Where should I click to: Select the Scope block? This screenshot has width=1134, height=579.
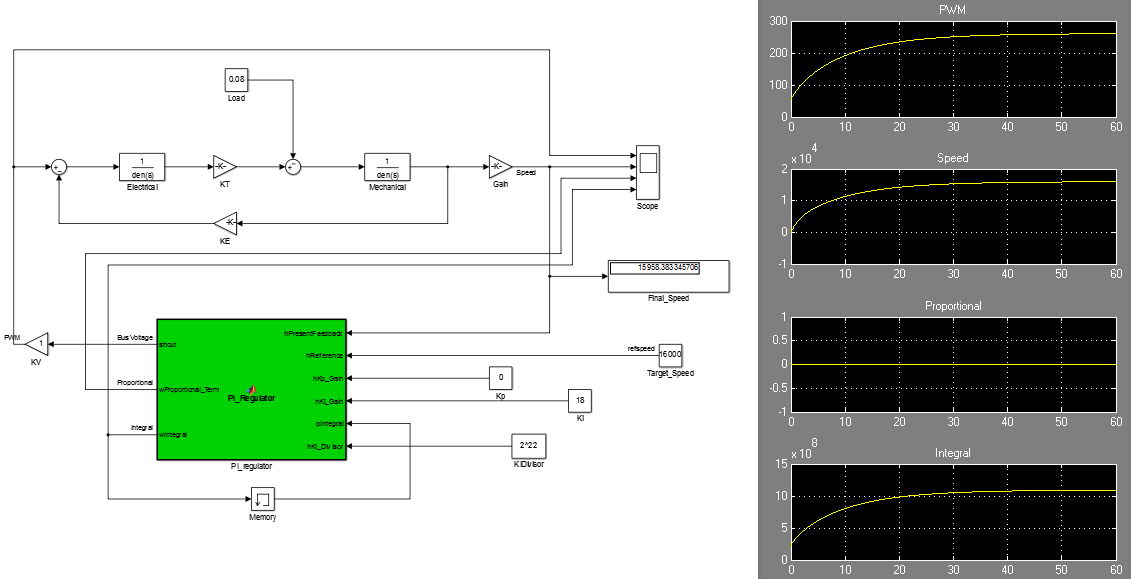pyautogui.click(x=648, y=173)
